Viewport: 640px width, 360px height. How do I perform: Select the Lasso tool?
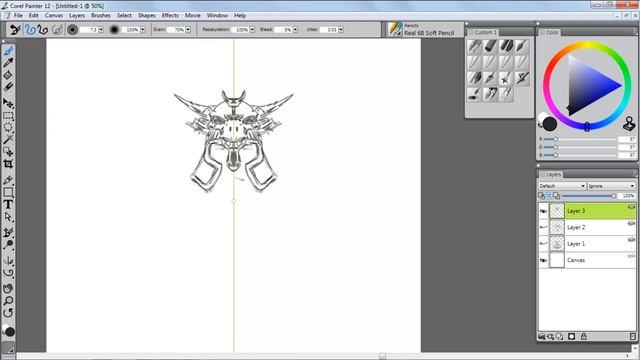(8, 128)
